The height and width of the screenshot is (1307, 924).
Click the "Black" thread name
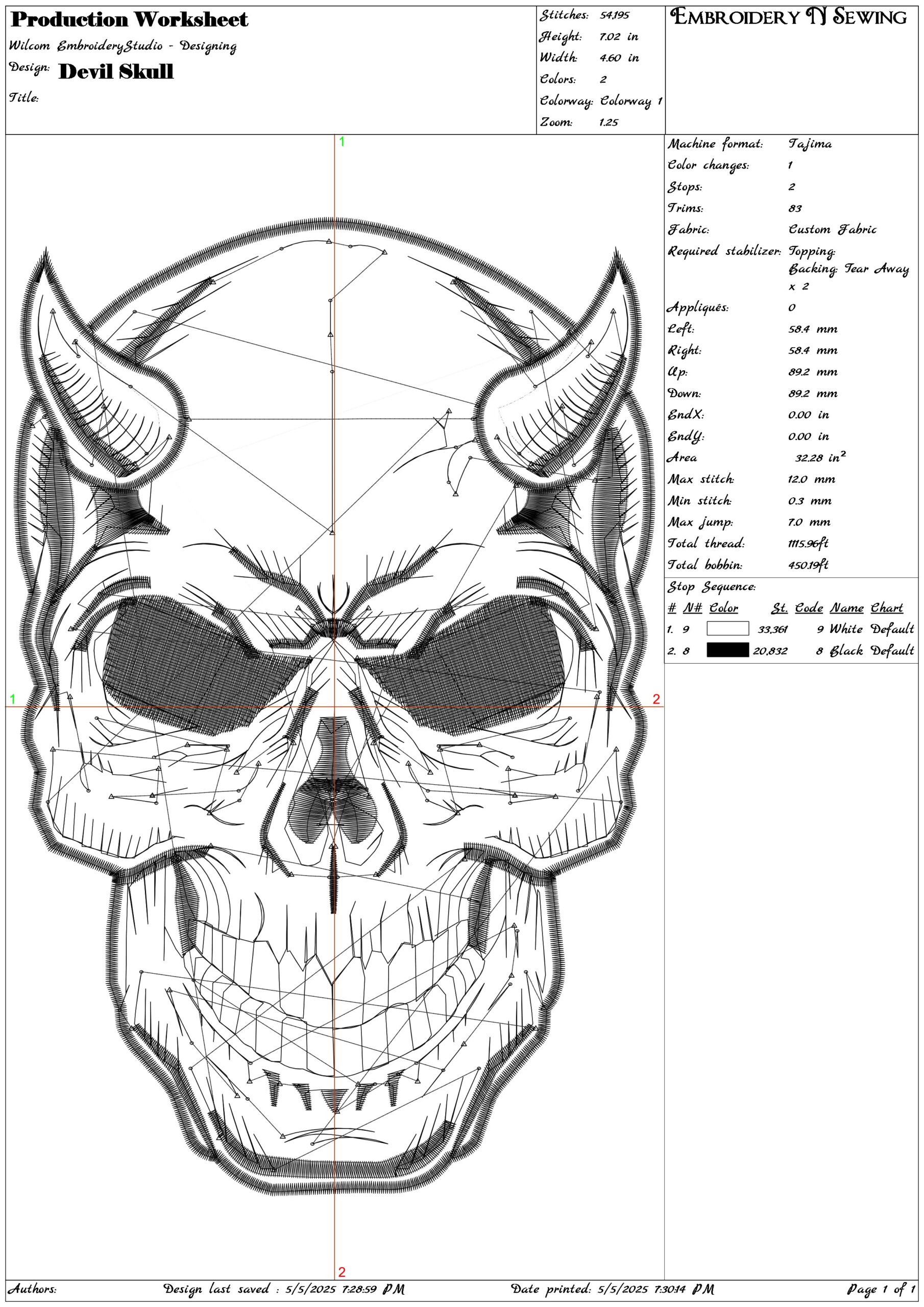[845, 650]
